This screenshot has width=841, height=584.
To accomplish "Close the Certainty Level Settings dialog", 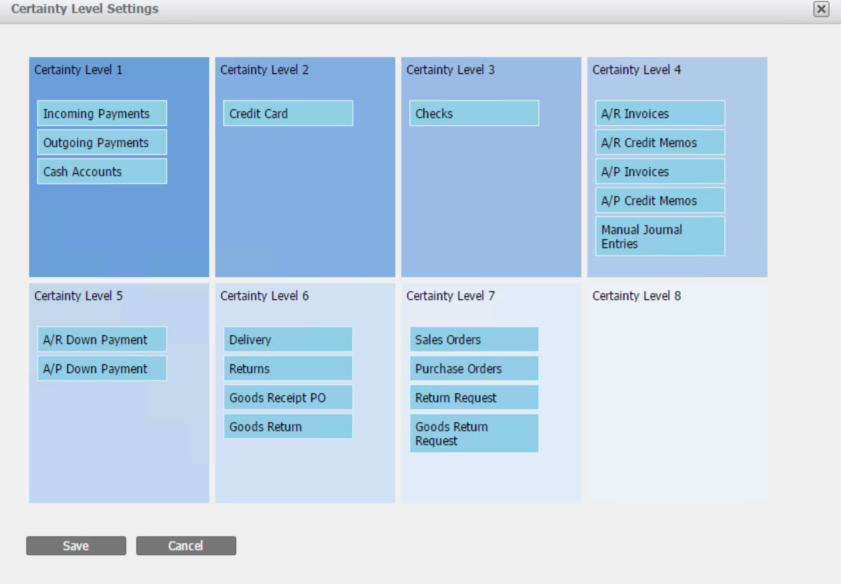I will (x=821, y=9).
